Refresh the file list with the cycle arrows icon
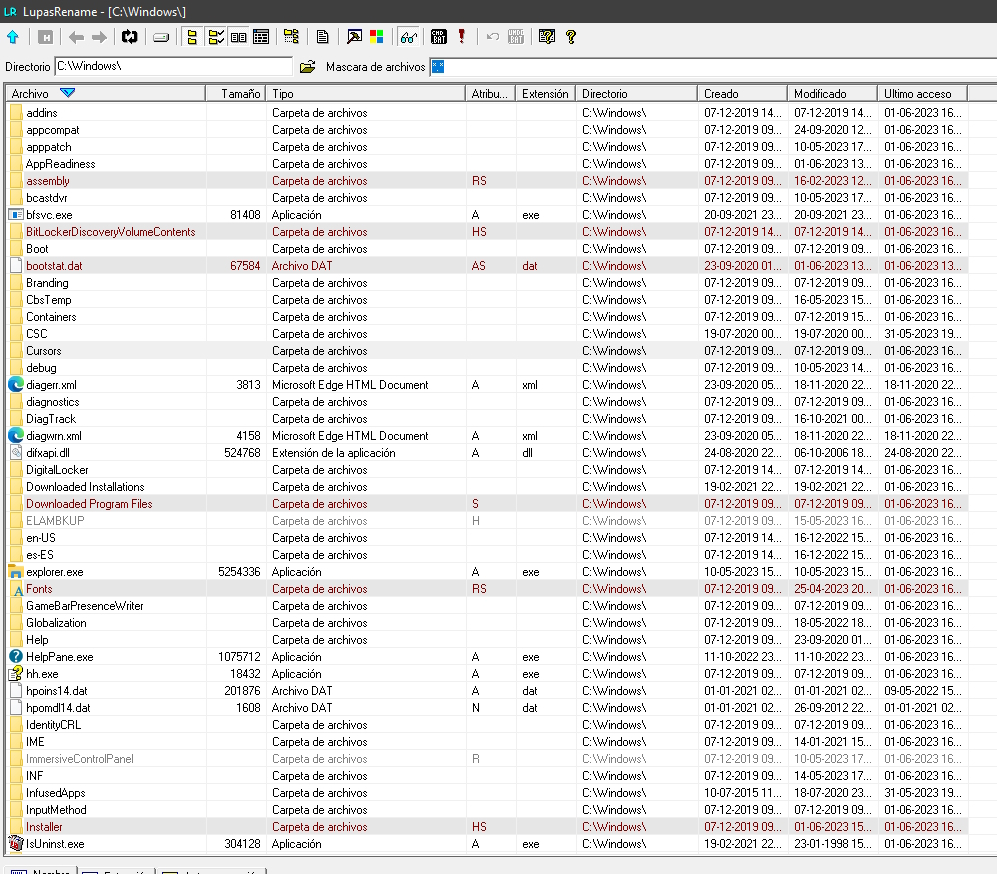The image size is (997, 874). click(130, 37)
